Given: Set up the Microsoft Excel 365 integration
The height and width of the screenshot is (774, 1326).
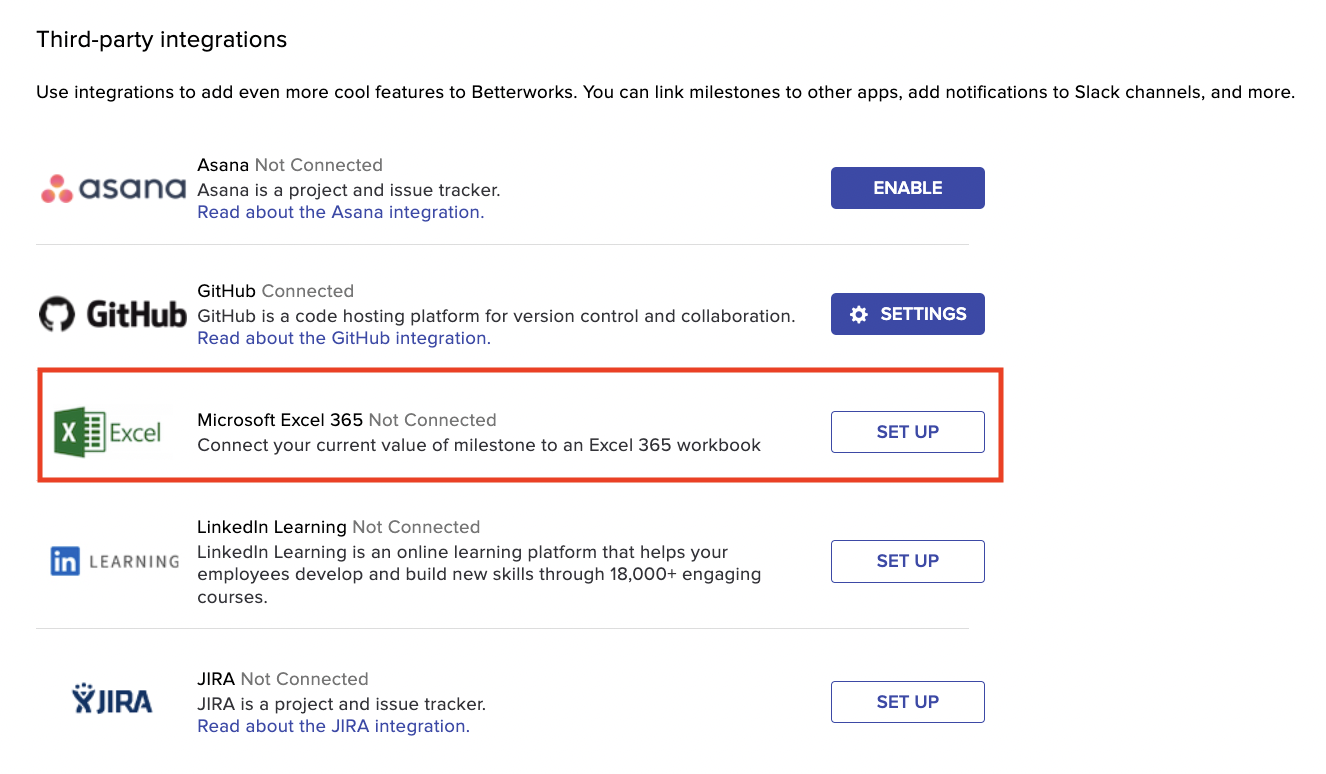Looking at the screenshot, I should tap(907, 431).
